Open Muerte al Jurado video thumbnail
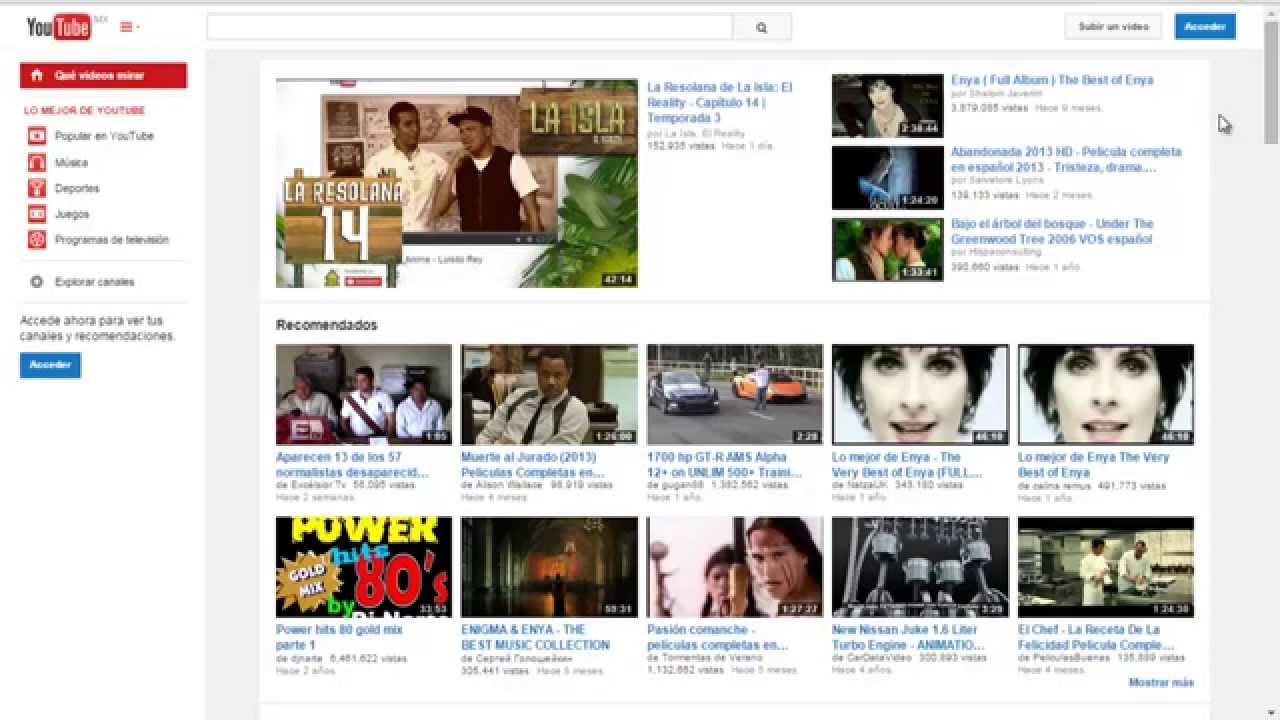The width and height of the screenshot is (1280, 720). click(x=549, y=395)
